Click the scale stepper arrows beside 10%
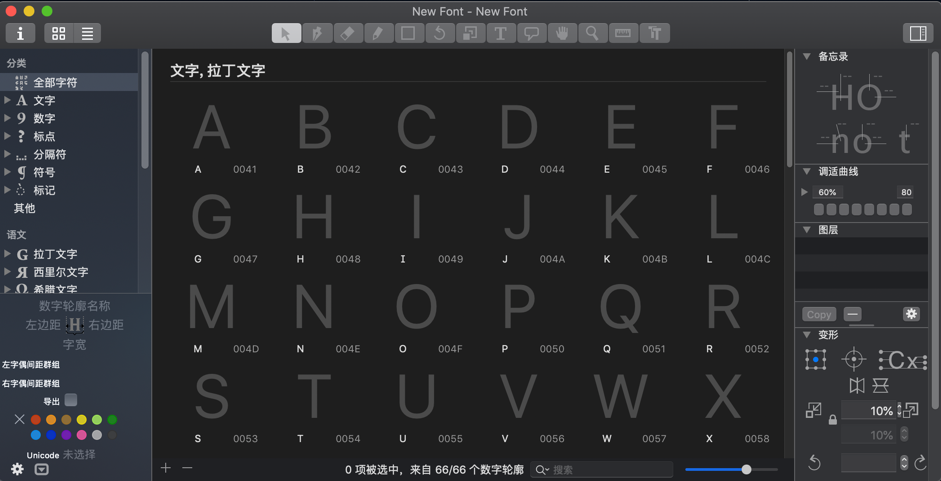 point(899,410)
